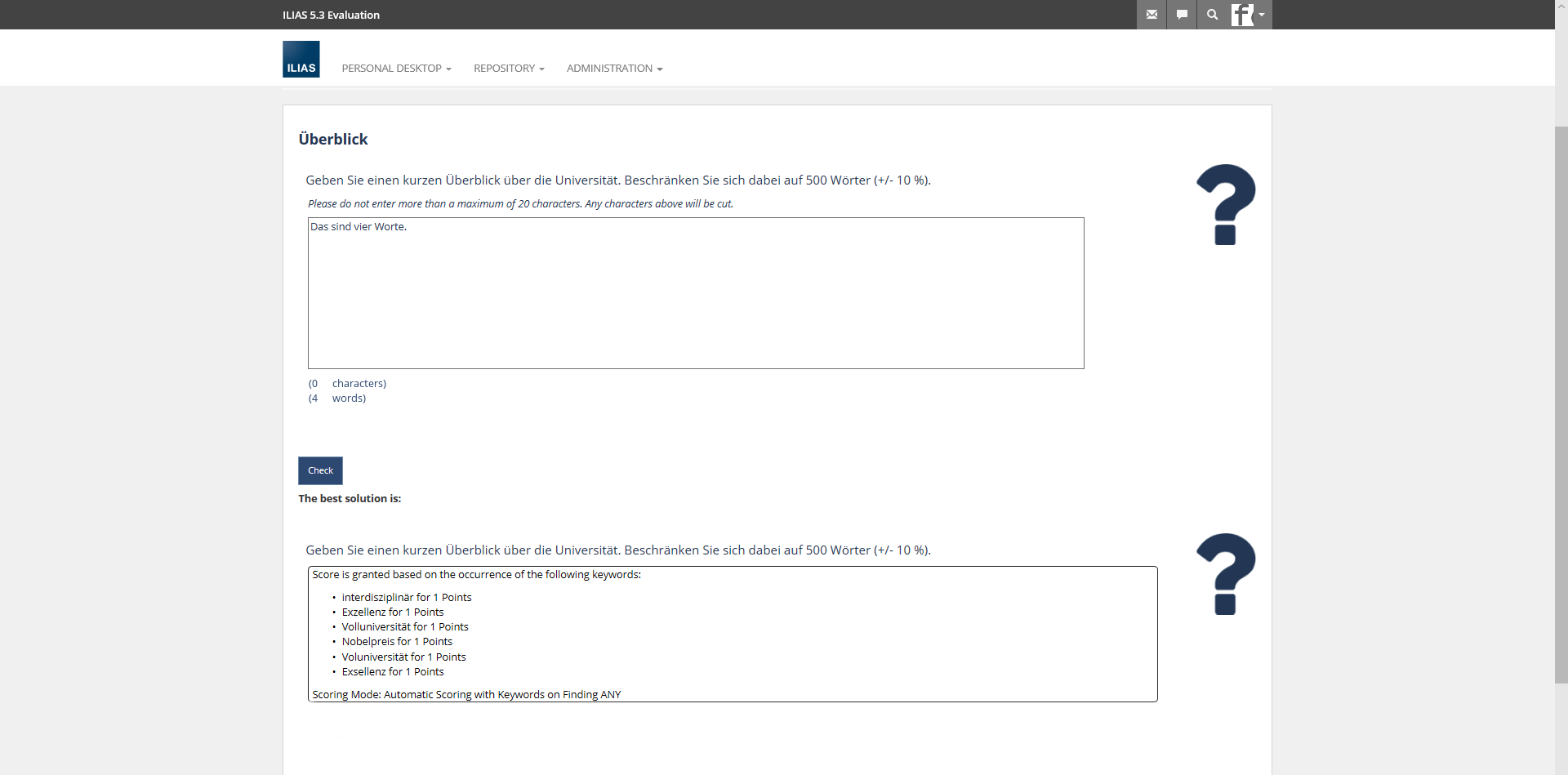Click the Überblick question heading

click(333, 140)
